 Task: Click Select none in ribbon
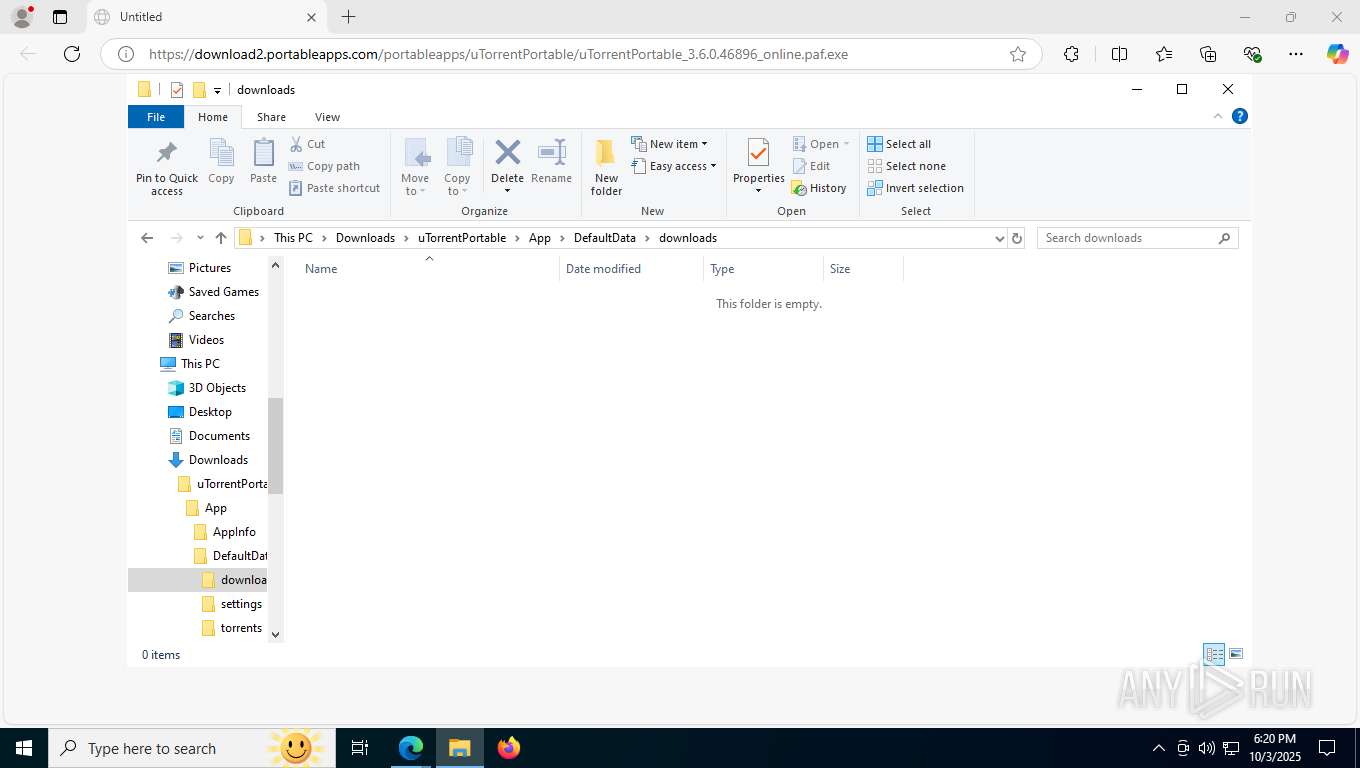point(906,166)
